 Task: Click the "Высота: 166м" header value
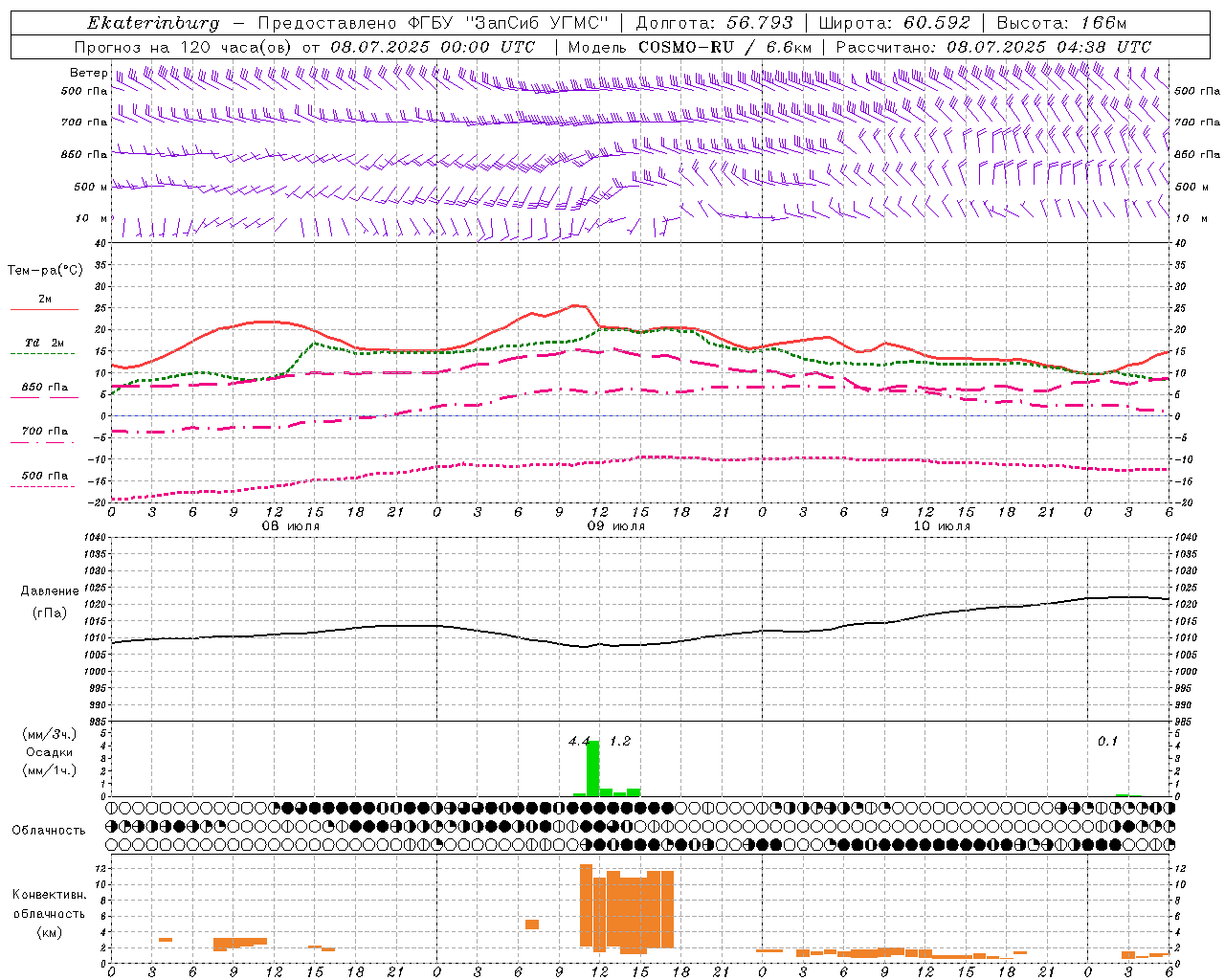coord(1061,23)
